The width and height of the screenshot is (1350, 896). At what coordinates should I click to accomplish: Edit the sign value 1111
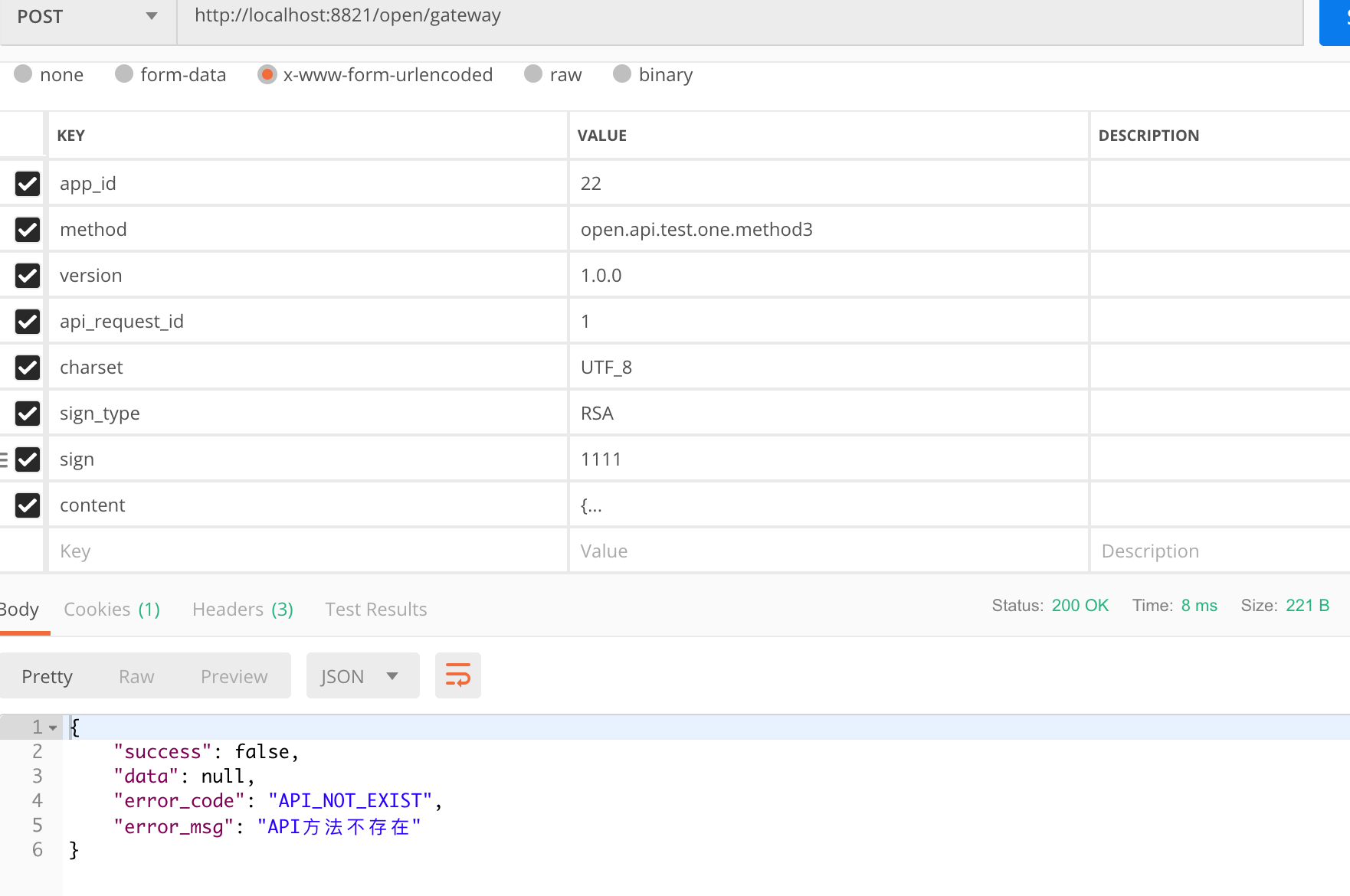pos(829,459)
